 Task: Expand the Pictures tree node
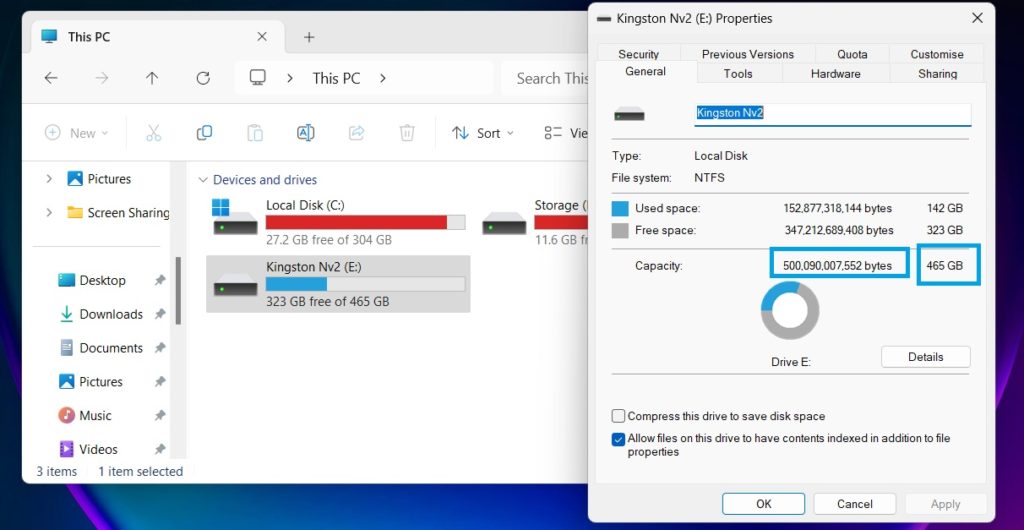(x=48, y=179)
